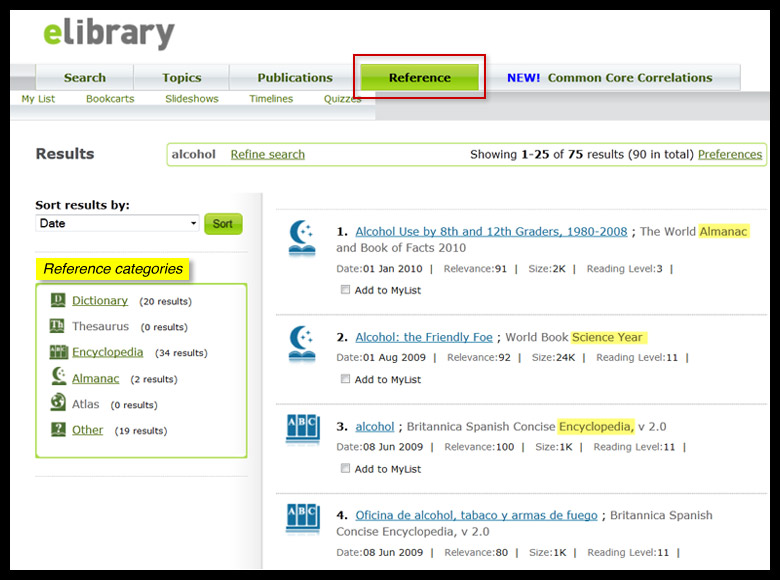This screenshot has height=580, width=780.
Task: Open the Sort results by dropdown
Action: pyautogui.click(x=117, y=224)
